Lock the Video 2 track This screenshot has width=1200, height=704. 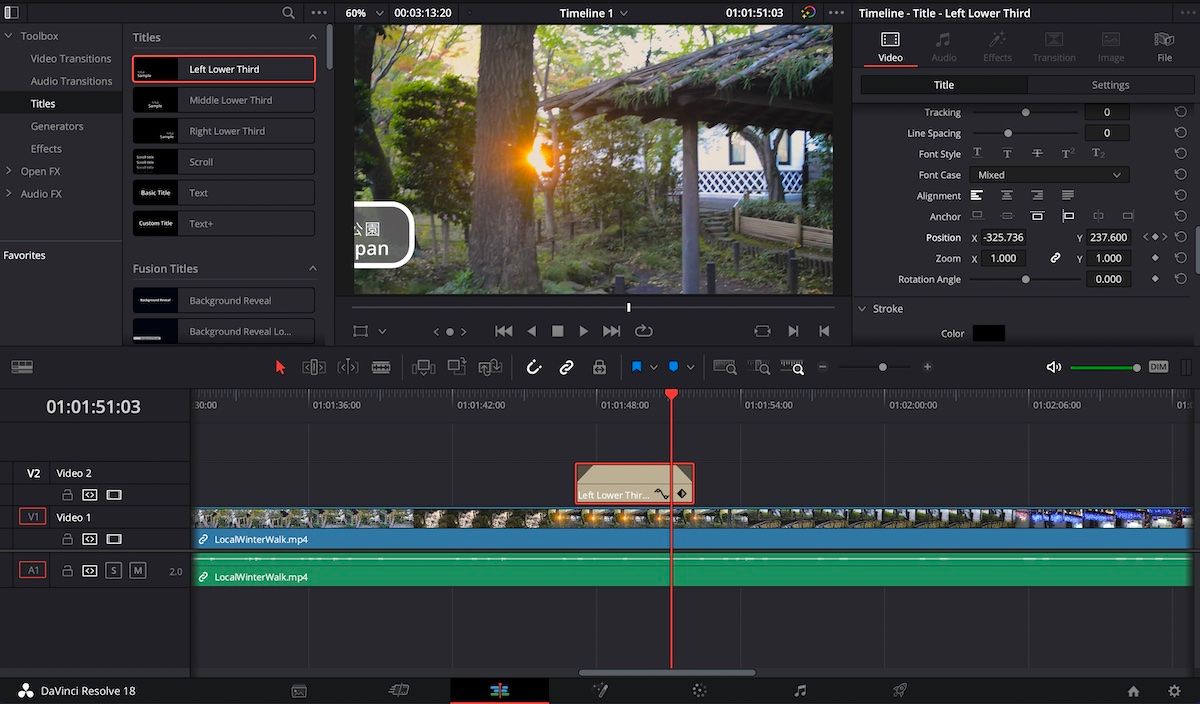[x=67, y=495]
